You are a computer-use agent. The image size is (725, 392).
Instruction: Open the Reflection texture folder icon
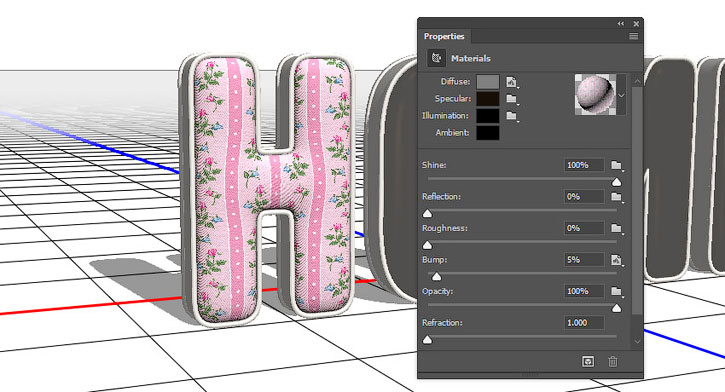pos(616,197)
